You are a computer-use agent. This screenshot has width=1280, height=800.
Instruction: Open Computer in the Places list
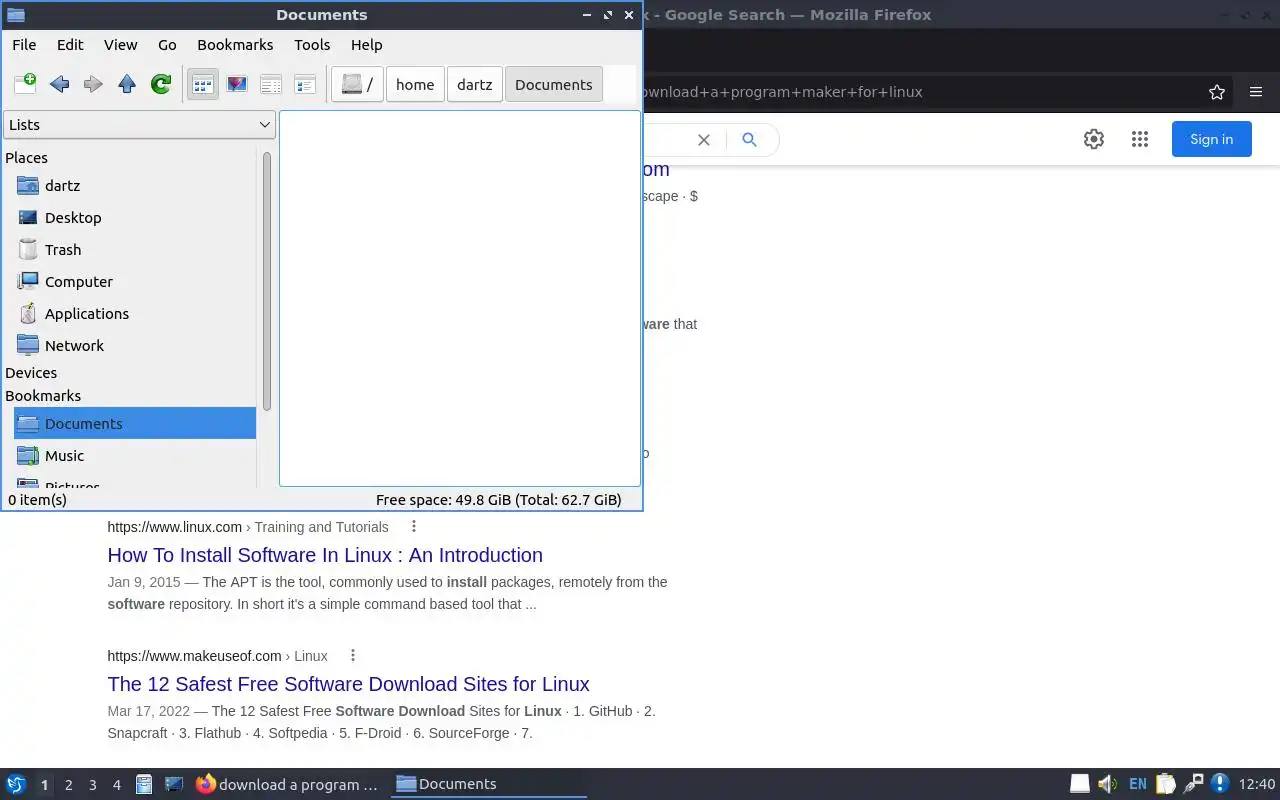coord(135,282)
